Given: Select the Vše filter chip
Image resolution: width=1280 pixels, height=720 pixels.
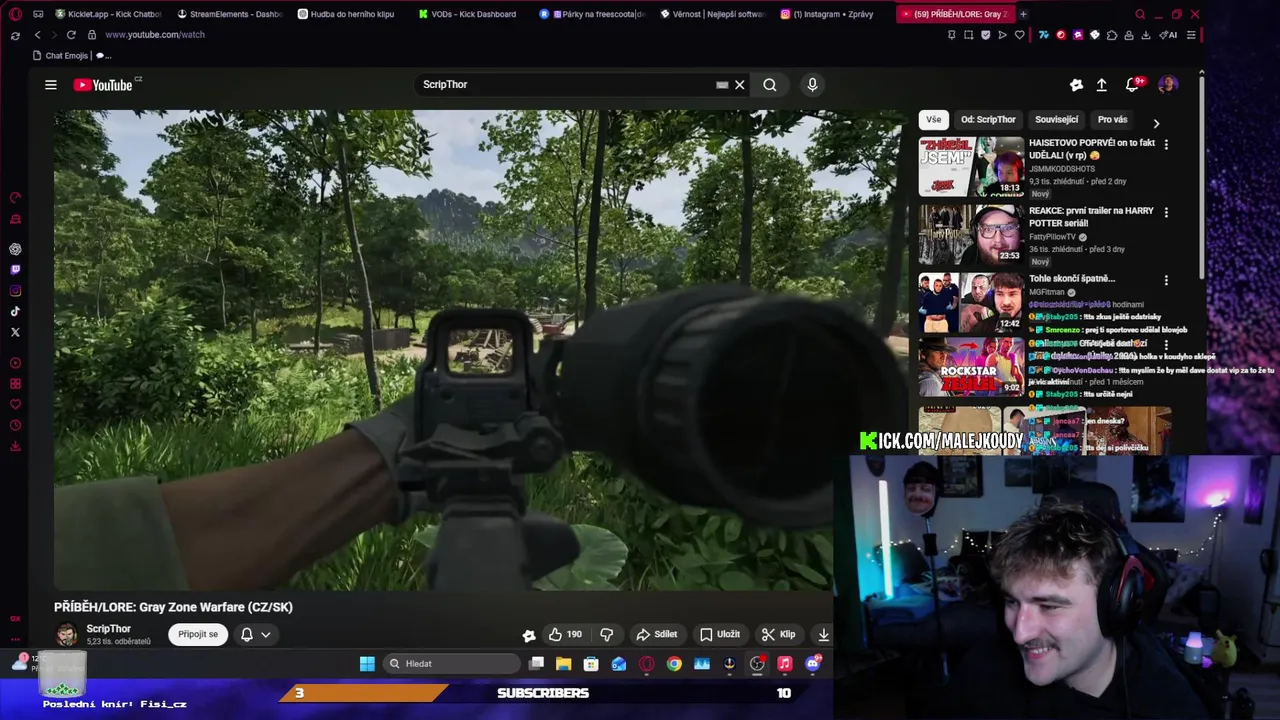Looking at the screenshot, I should (x=933, y=119).
